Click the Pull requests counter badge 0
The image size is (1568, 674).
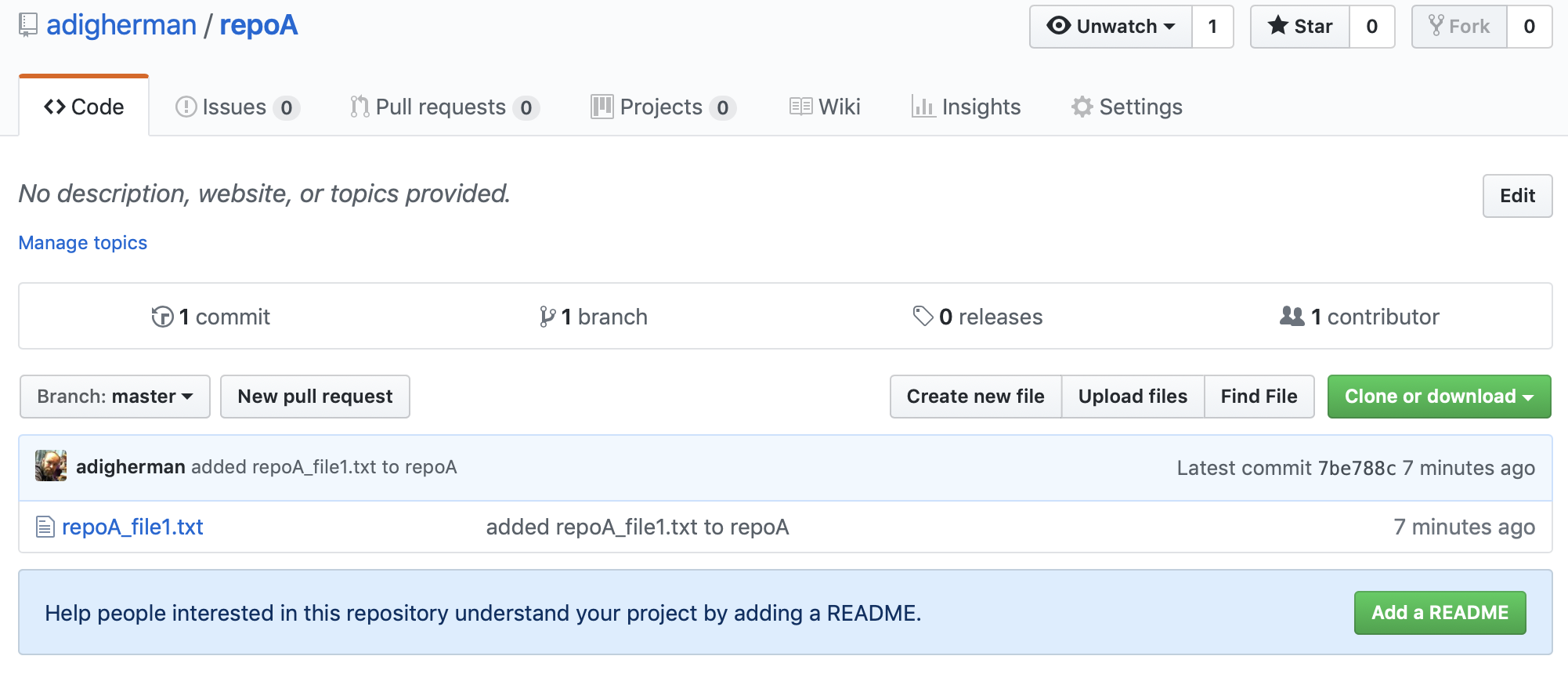tap(526, 107)
